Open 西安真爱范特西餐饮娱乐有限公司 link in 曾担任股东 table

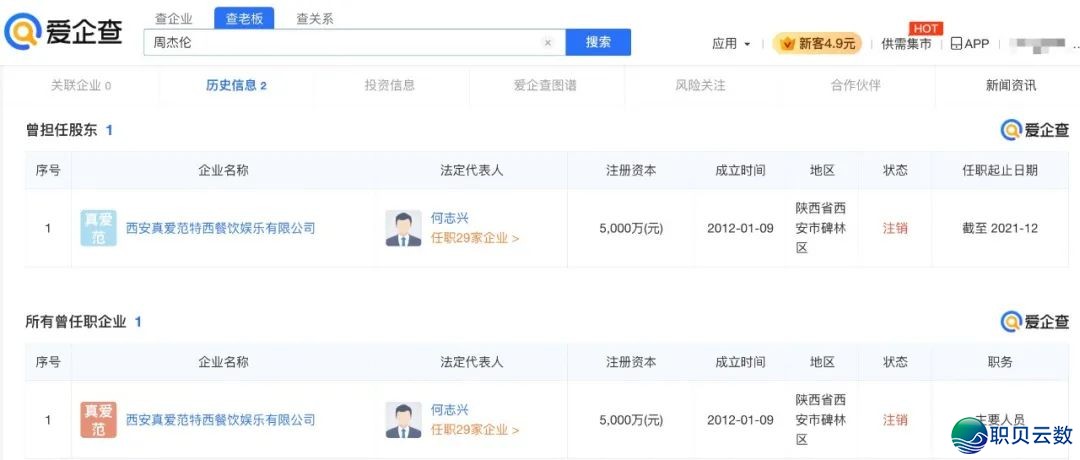click(220, 228)
